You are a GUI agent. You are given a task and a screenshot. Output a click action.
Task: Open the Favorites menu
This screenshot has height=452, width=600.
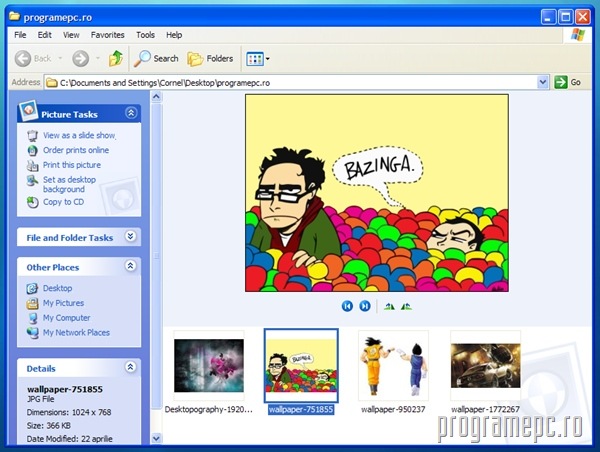click(x=108, y=35)
